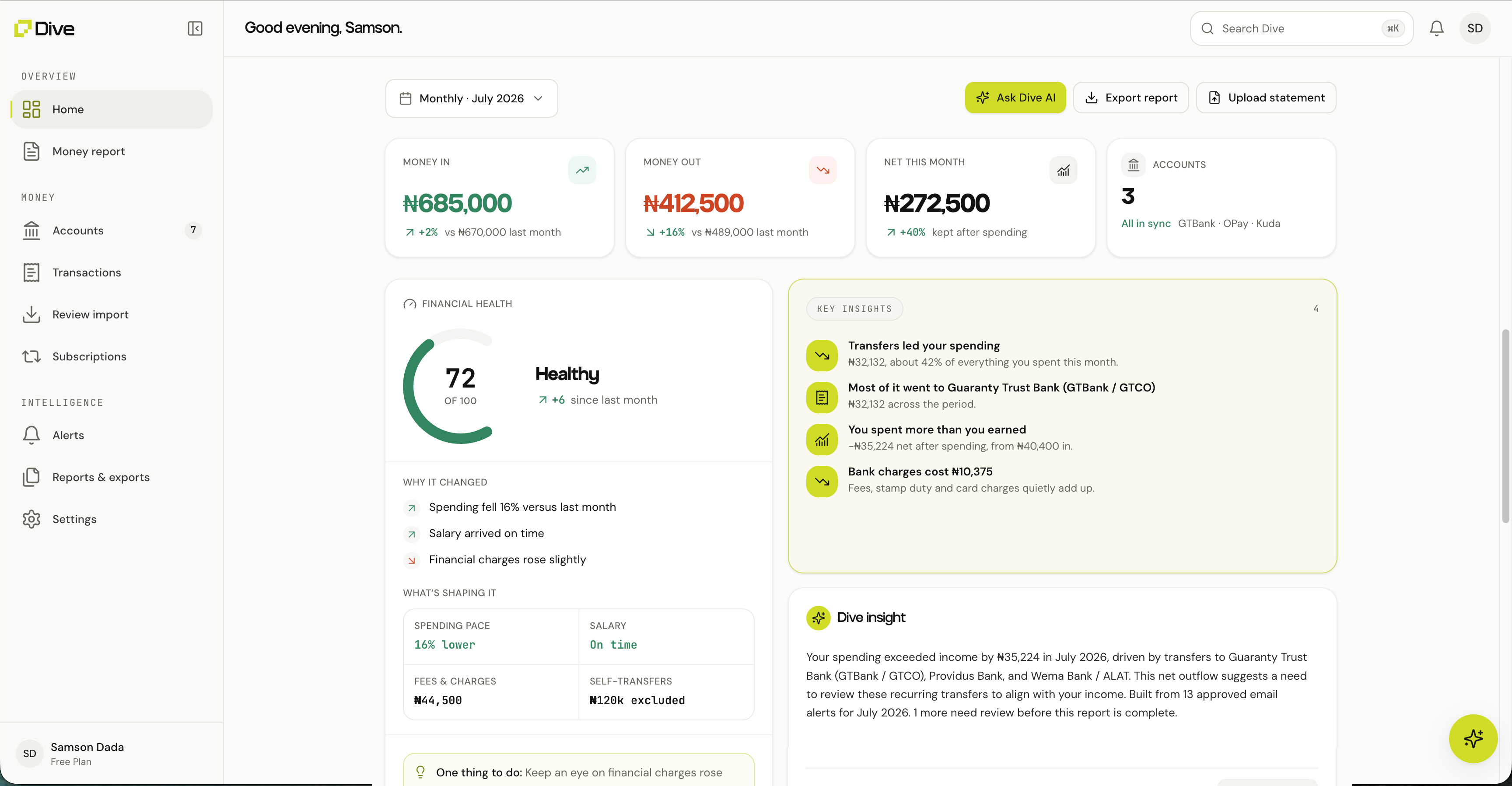Image resolution: width=1512 pixels, height=786 pixels.
Task: Click the Spending Pace 16% lower tile
Action: (491, 636)
